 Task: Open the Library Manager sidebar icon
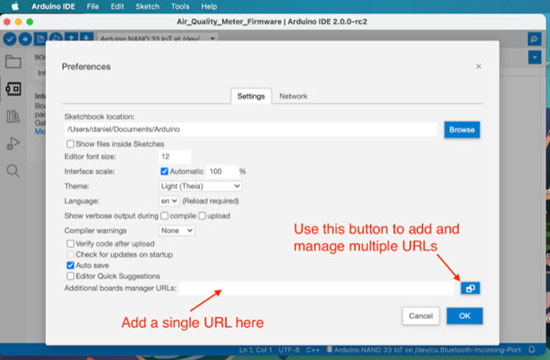point(13,116)
